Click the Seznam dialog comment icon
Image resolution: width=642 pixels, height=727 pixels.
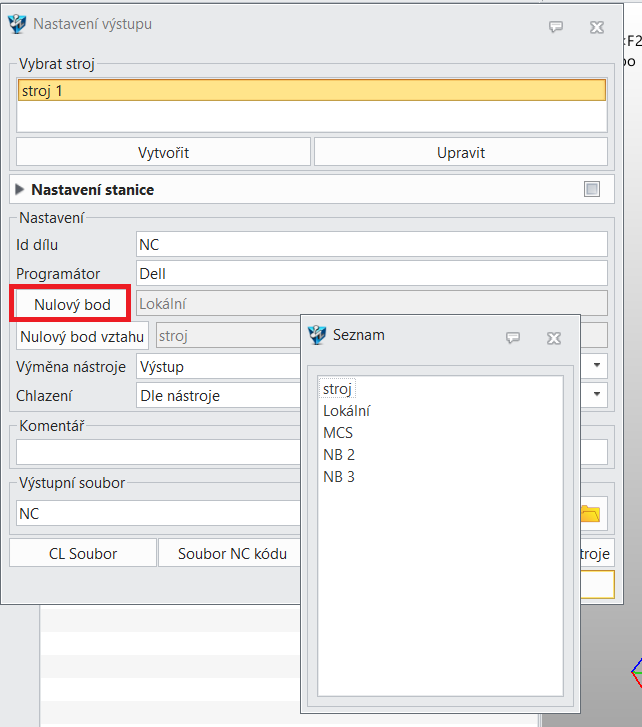[x=513, y=338]
